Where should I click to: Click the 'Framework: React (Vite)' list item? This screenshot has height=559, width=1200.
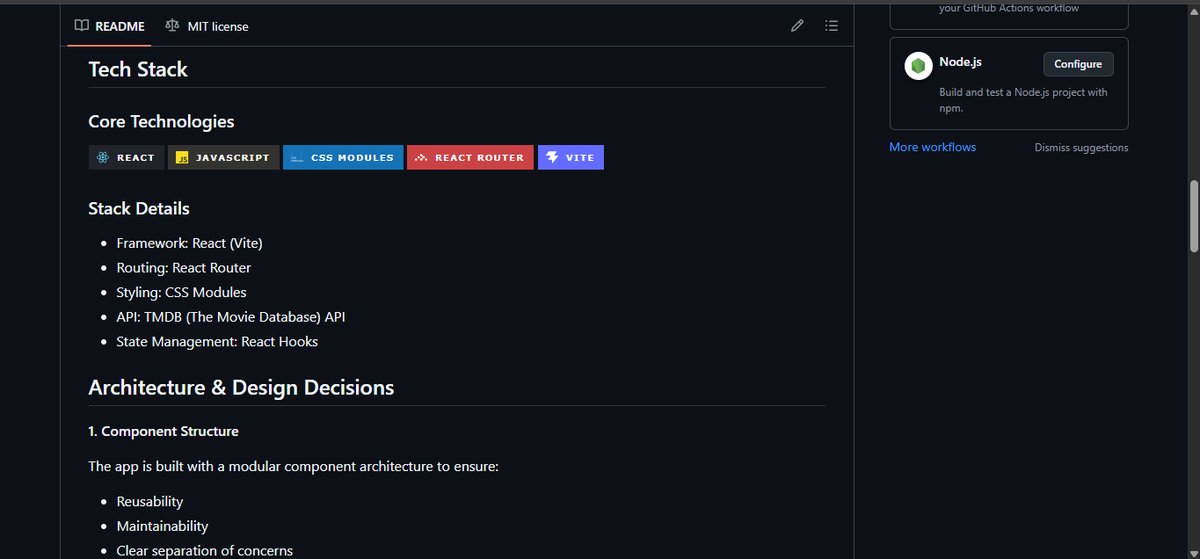(189, 243)
